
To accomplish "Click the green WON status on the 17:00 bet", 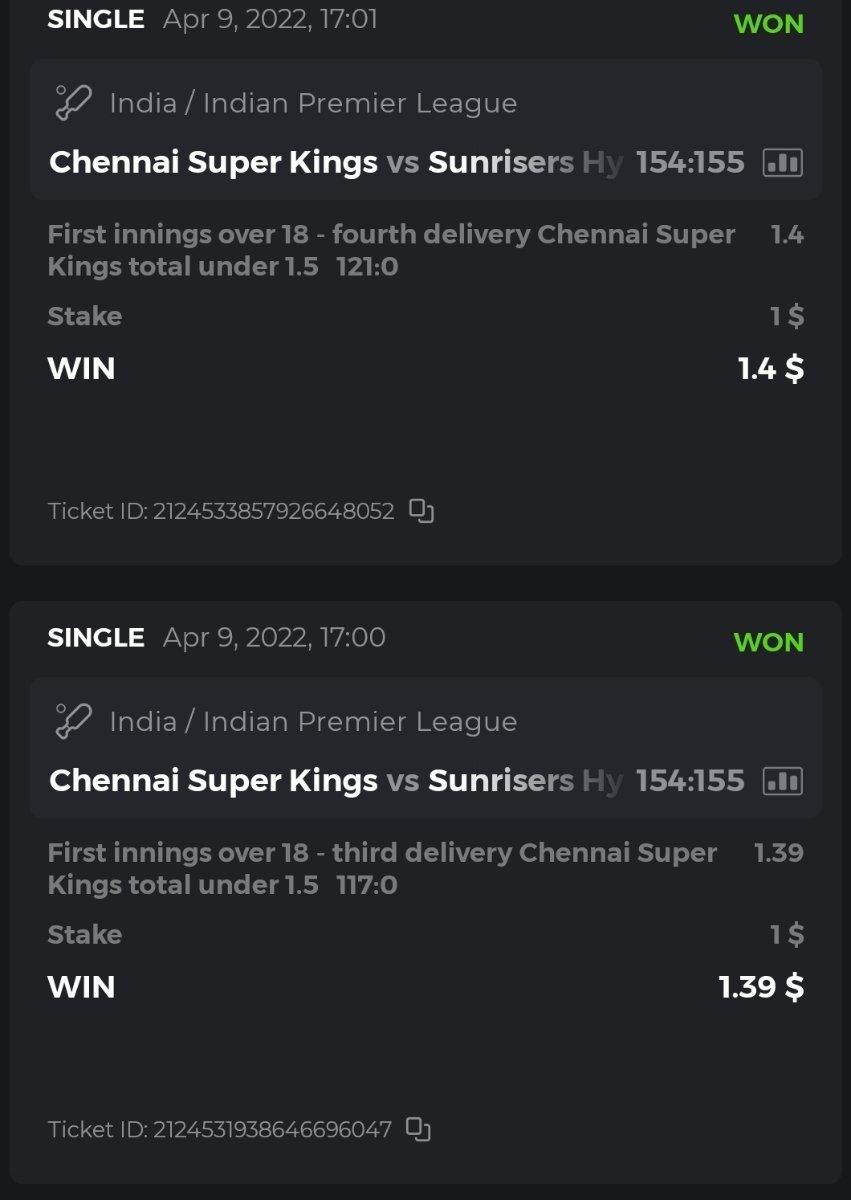I will coord(768,642).
